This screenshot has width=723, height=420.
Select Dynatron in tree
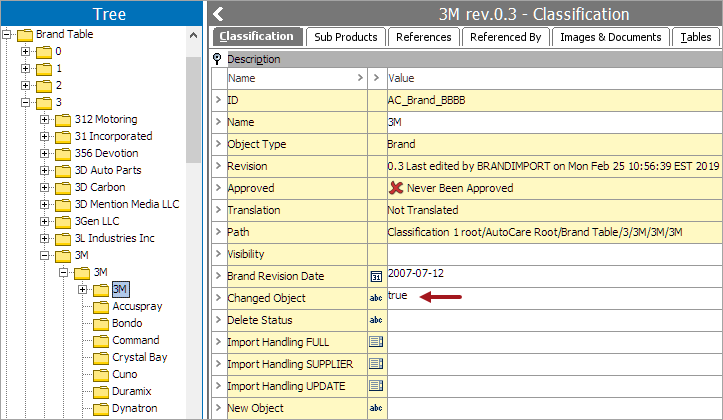click(x=135, y=408)
